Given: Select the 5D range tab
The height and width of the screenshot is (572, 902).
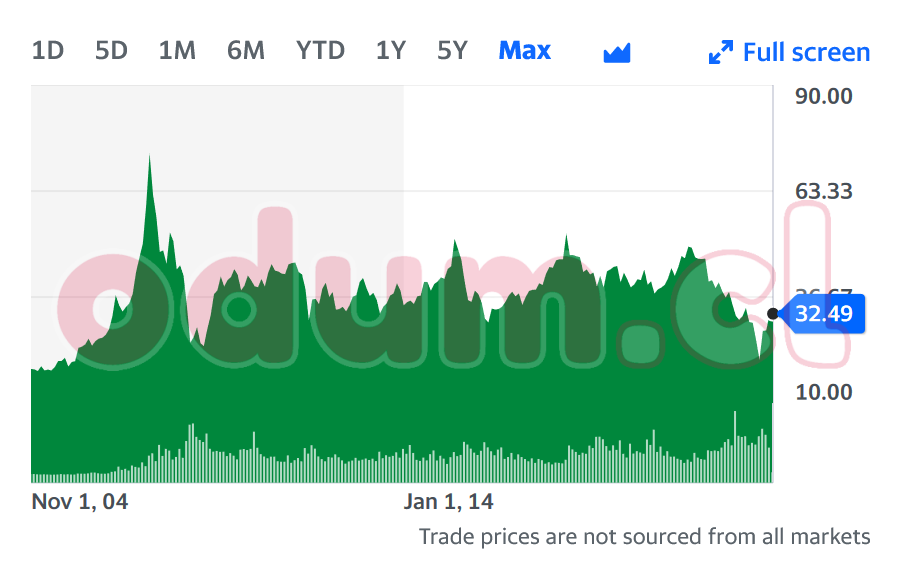Looking at the screenshot, I should pos(112,50).
